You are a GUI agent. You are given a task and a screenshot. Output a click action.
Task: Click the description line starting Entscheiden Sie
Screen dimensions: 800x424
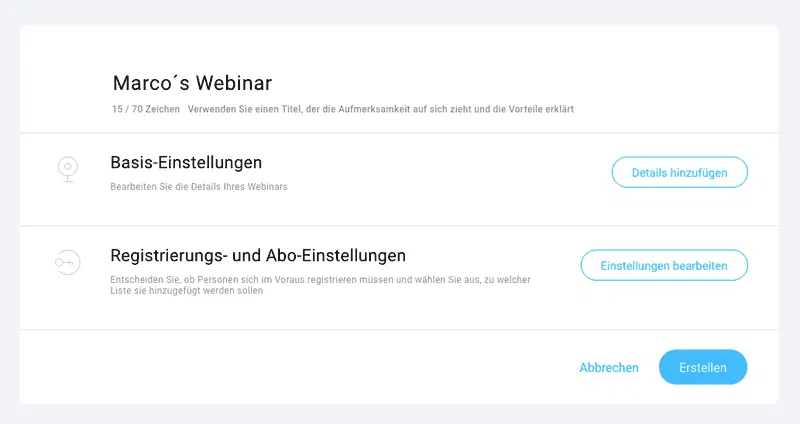(320, 280)
